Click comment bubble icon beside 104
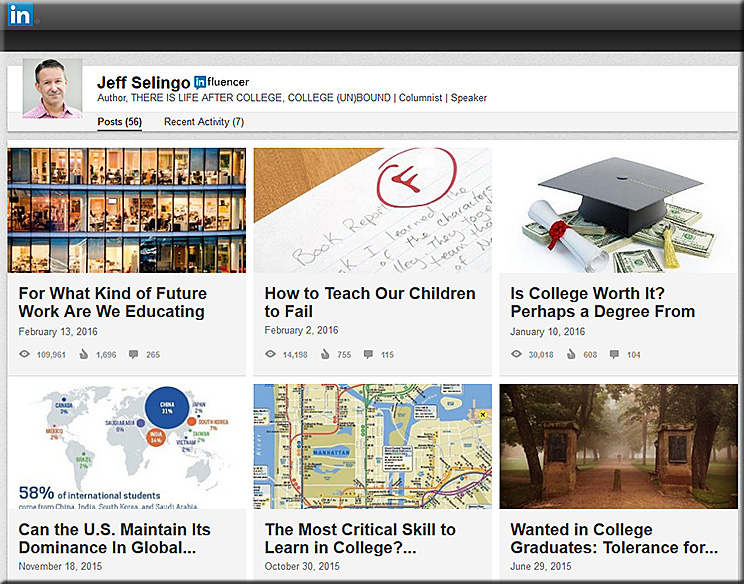Viewport: 744px width, 584px height. (614, 354)
